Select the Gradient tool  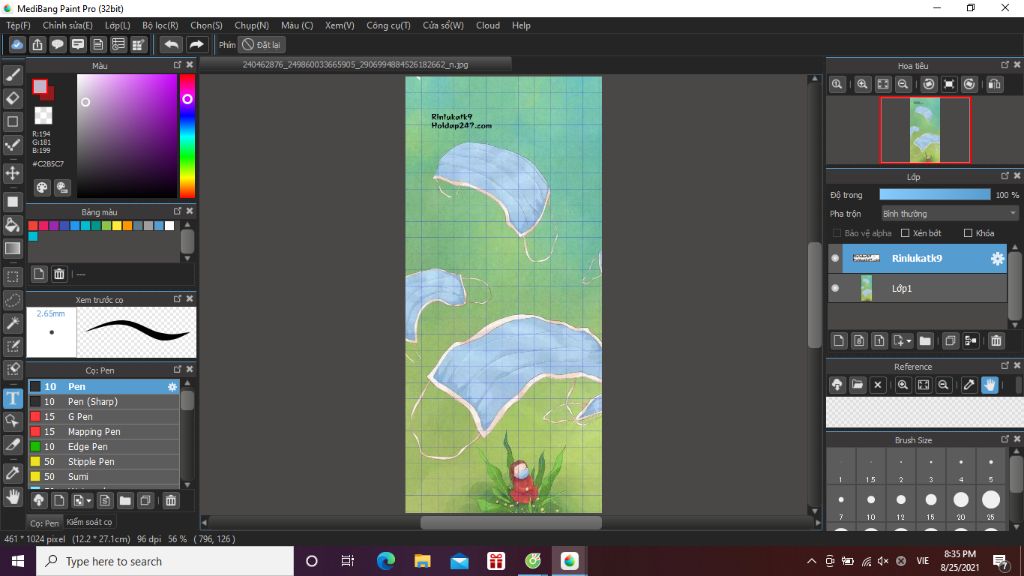pyautogui.click(x=12, y=248)
